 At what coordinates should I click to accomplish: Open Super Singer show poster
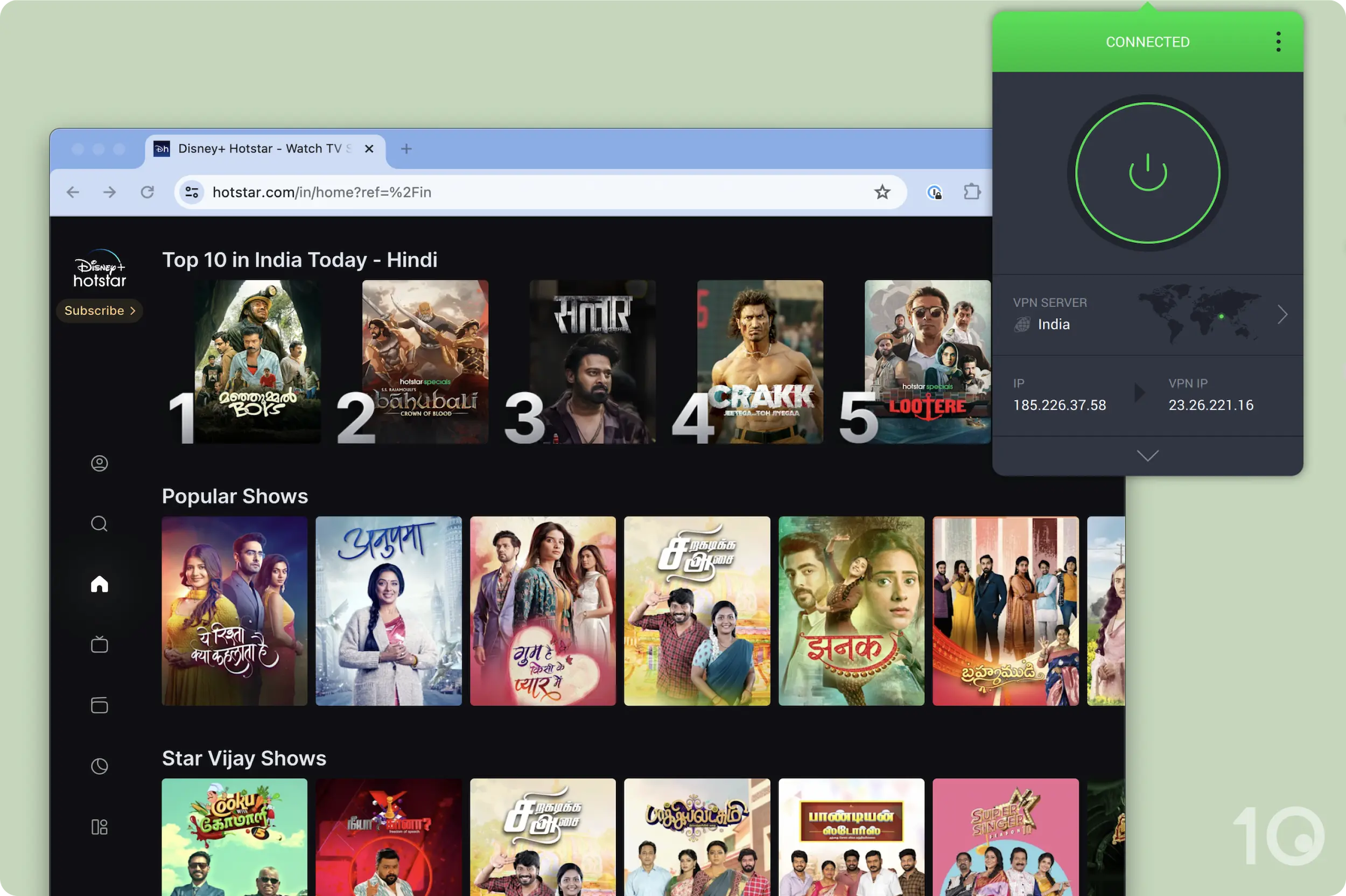click(1006, 837)
